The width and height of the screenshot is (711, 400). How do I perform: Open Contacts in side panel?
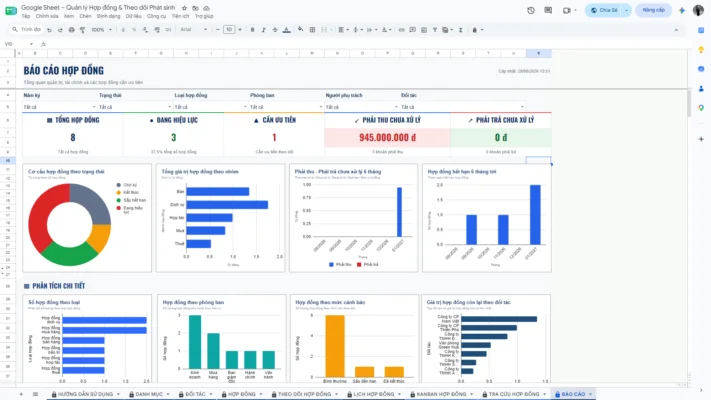[x=701, y=88]
